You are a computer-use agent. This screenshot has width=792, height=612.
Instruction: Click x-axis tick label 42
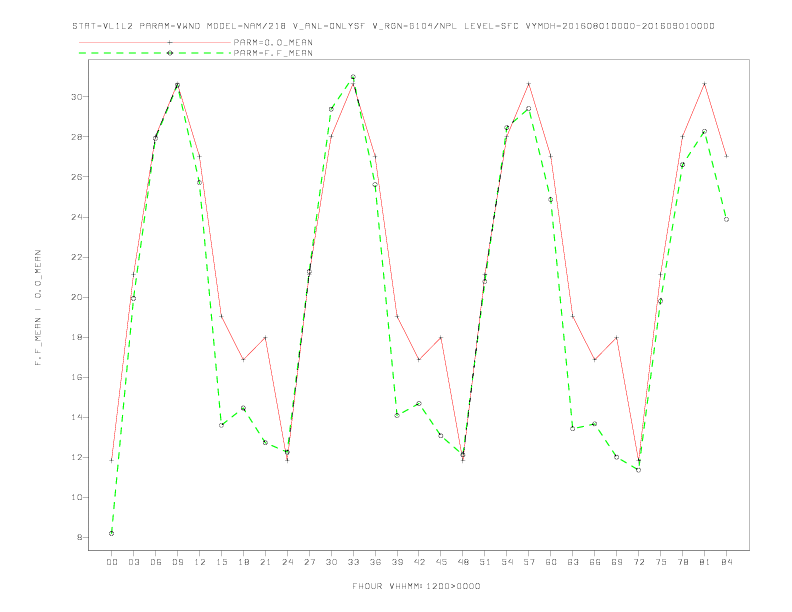click(x=419, y=562)
